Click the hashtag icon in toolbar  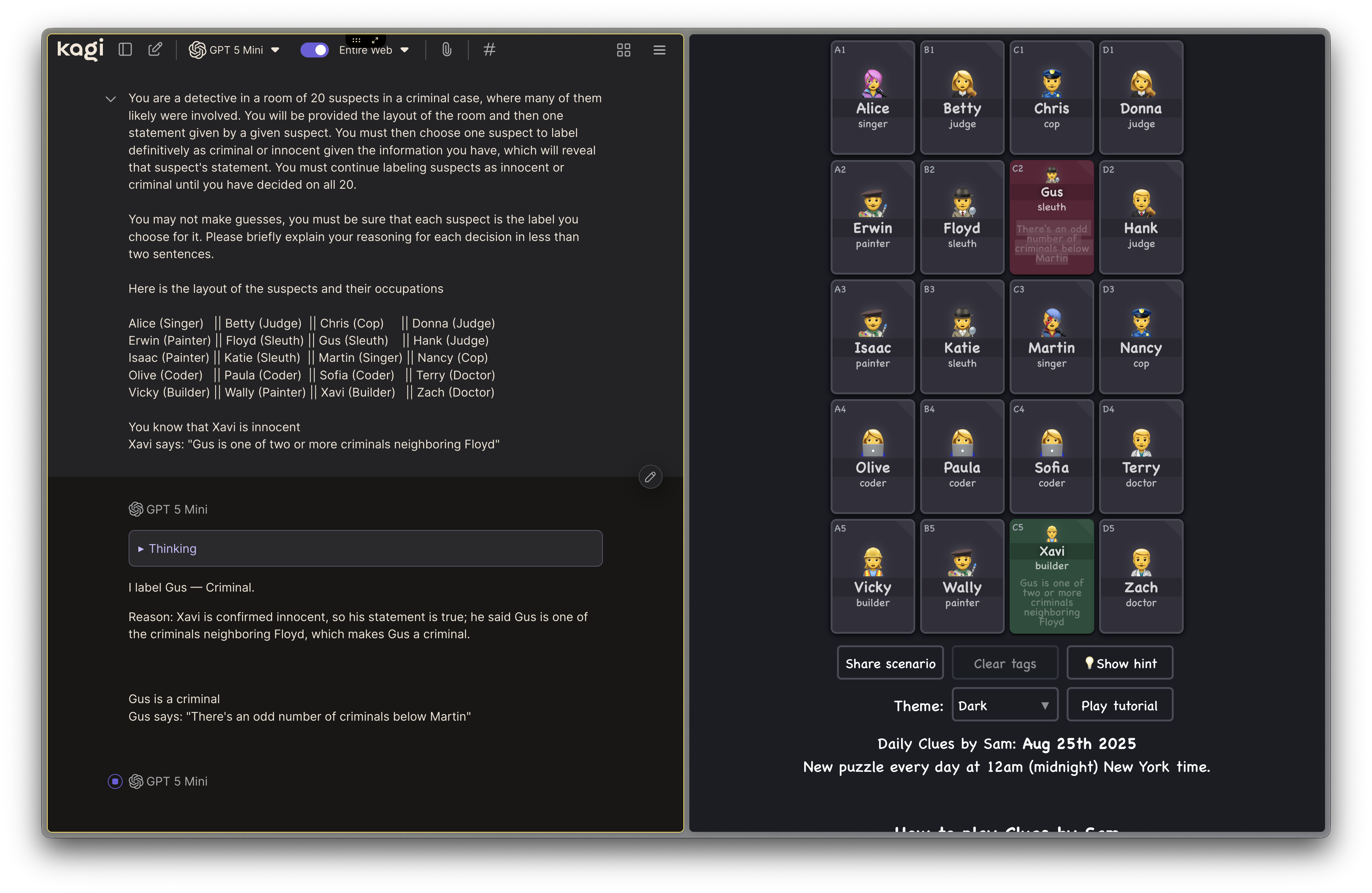(490, 50)
